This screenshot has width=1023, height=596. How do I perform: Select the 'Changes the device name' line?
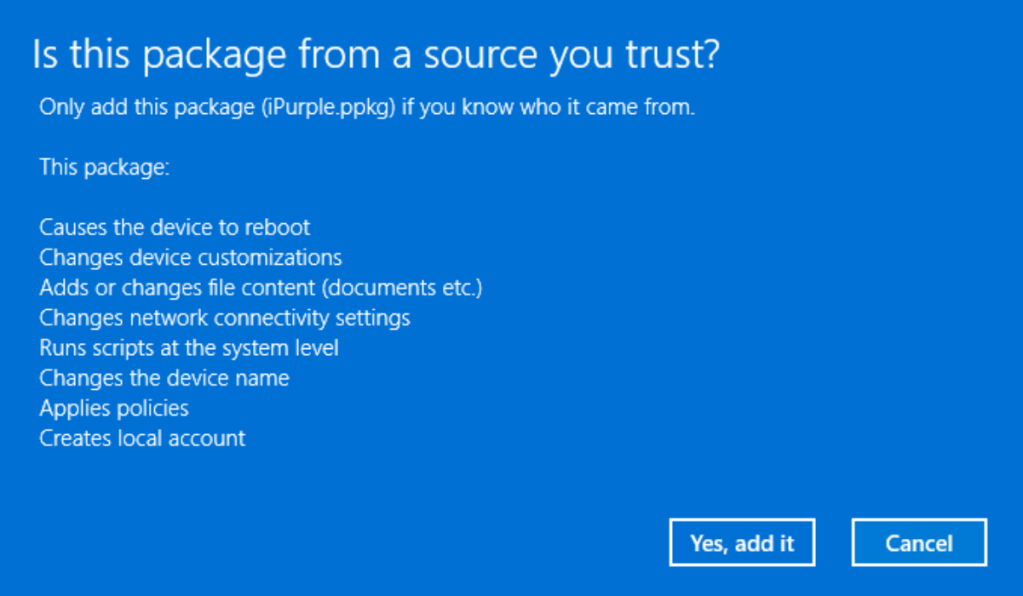[x=164, y=378]
